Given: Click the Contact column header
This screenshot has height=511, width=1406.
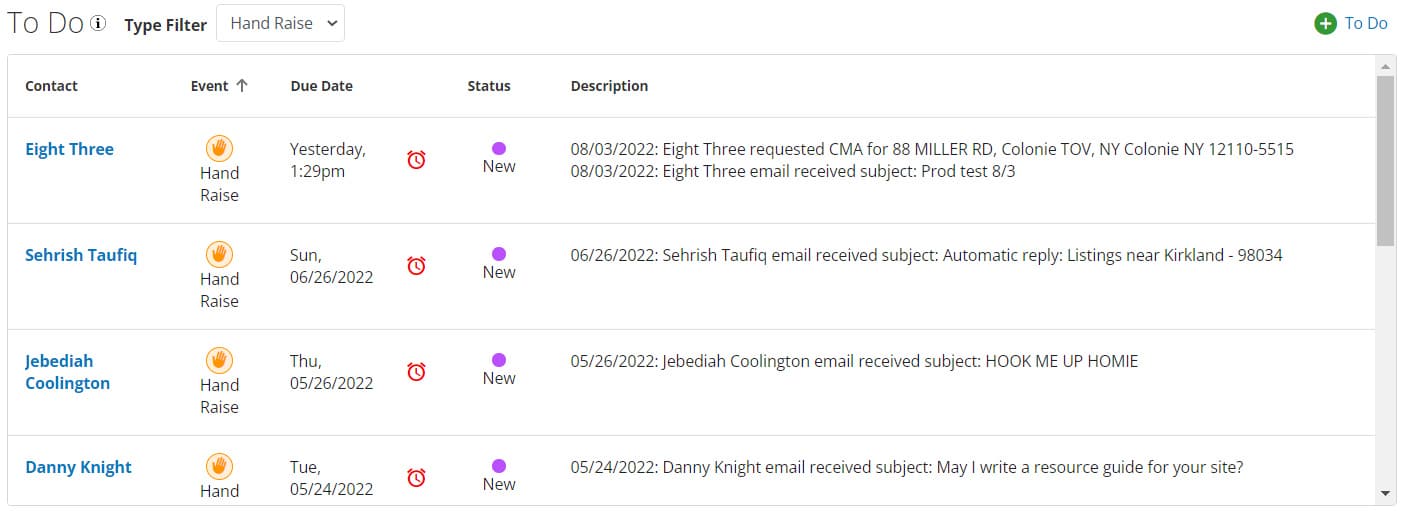Looking at the screenshot, I should click(51, 86).
